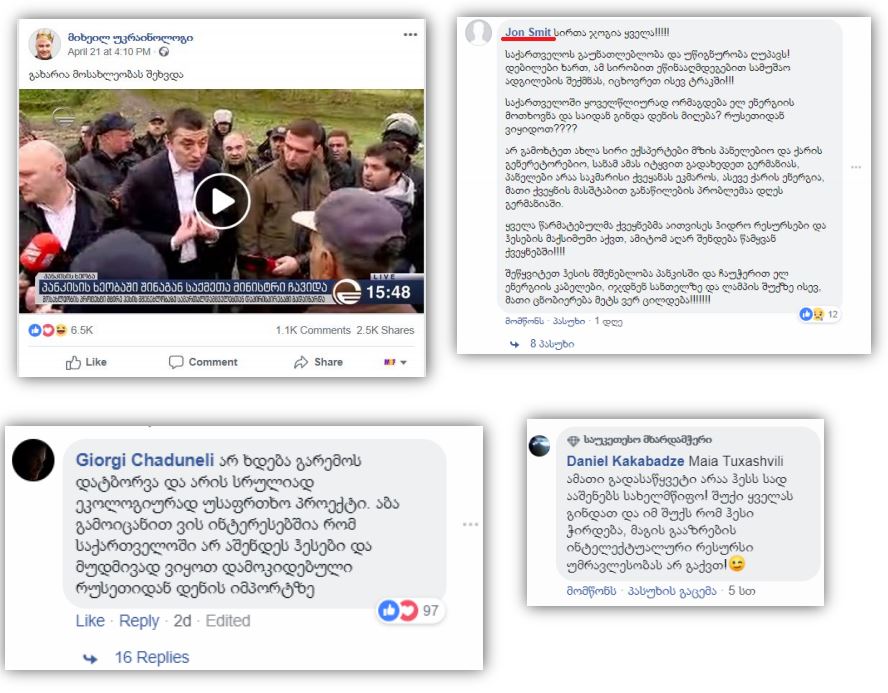Open the audience selector dropdown beside Share

click(x=395, y=362)
